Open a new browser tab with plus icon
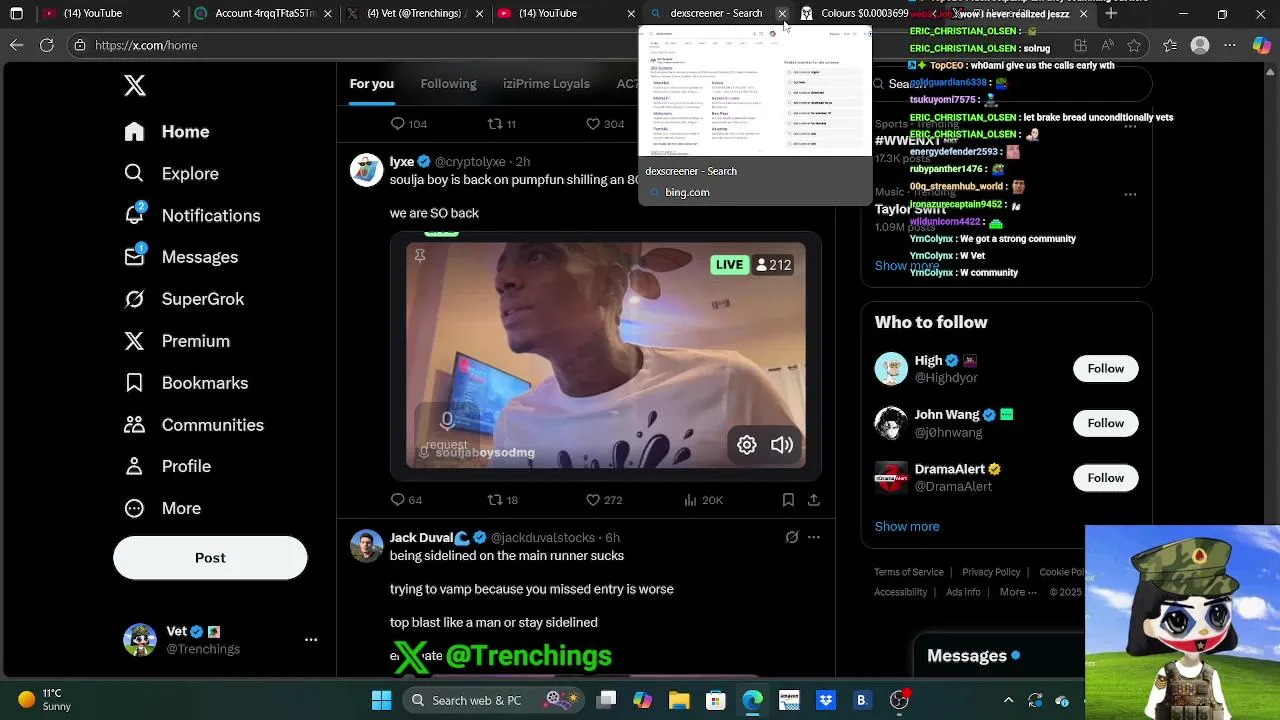Image resolution: width=1280 pixels, height=720 pixels. point(1111,14)
